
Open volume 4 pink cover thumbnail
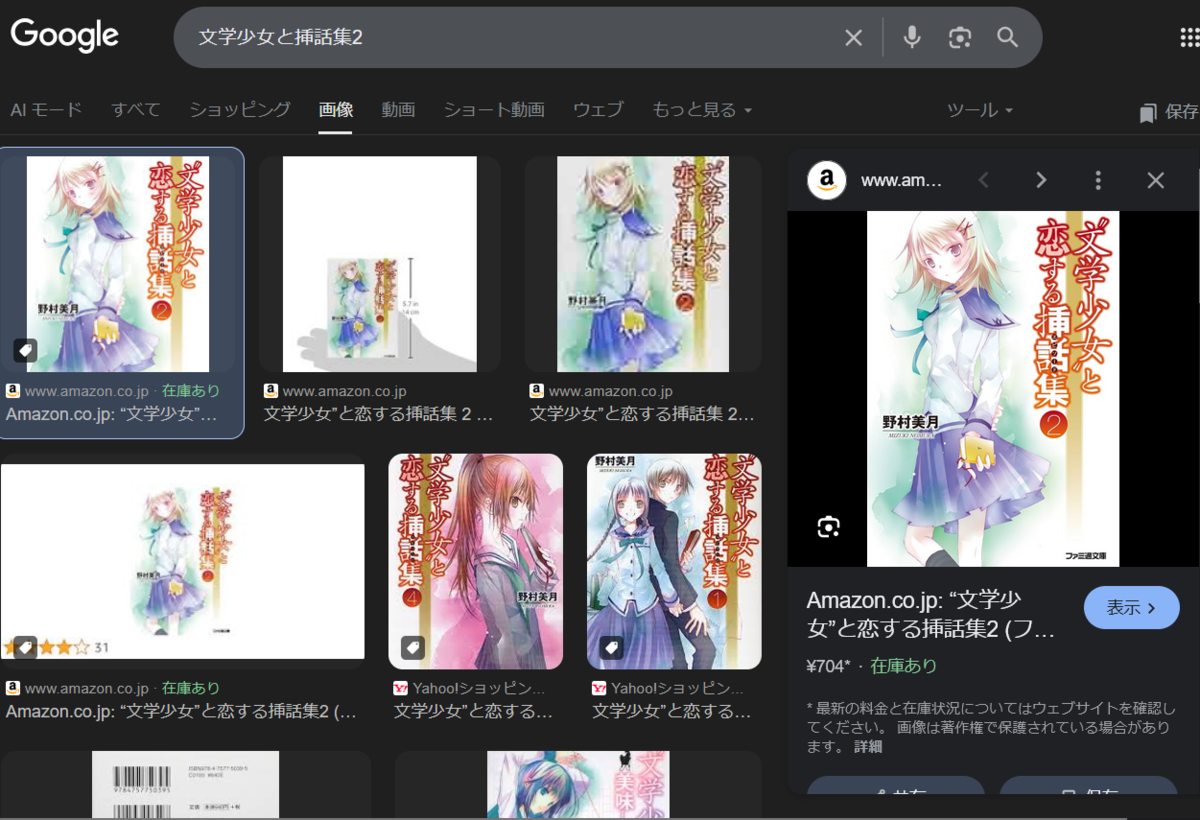point(476,561)
